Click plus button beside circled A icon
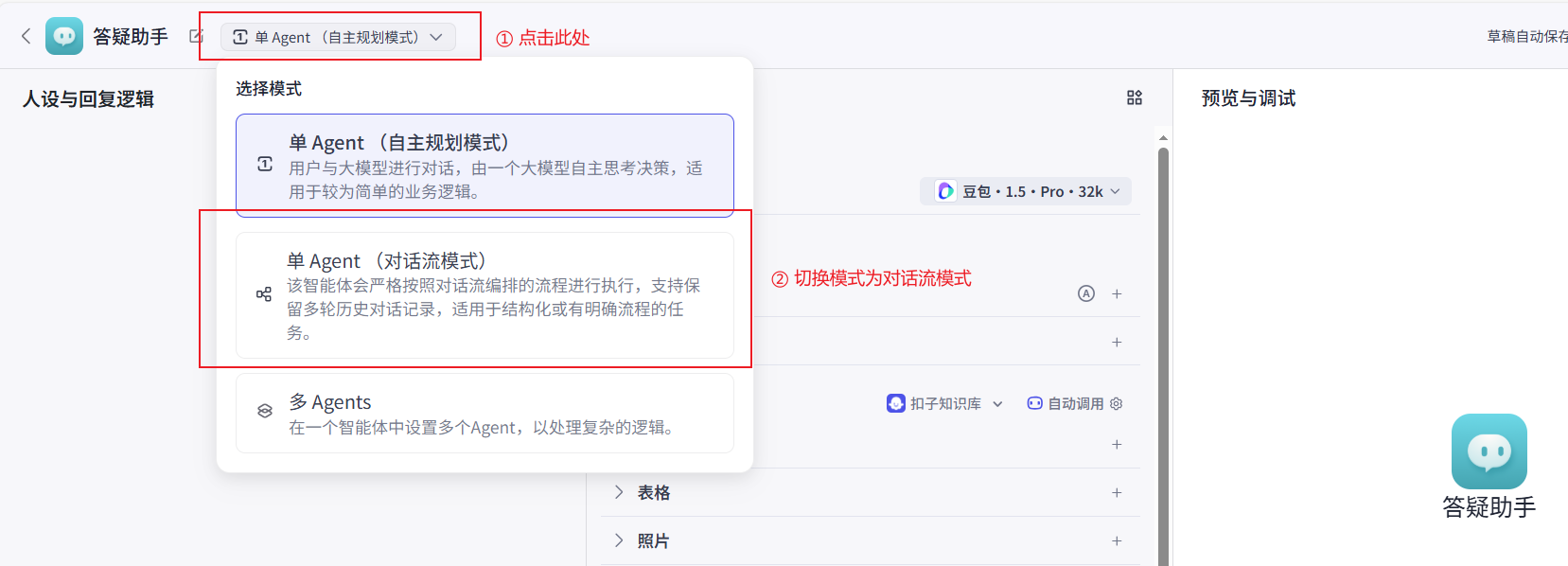This screenshot has height=566, width=1568. click(x=1117, y=293)
